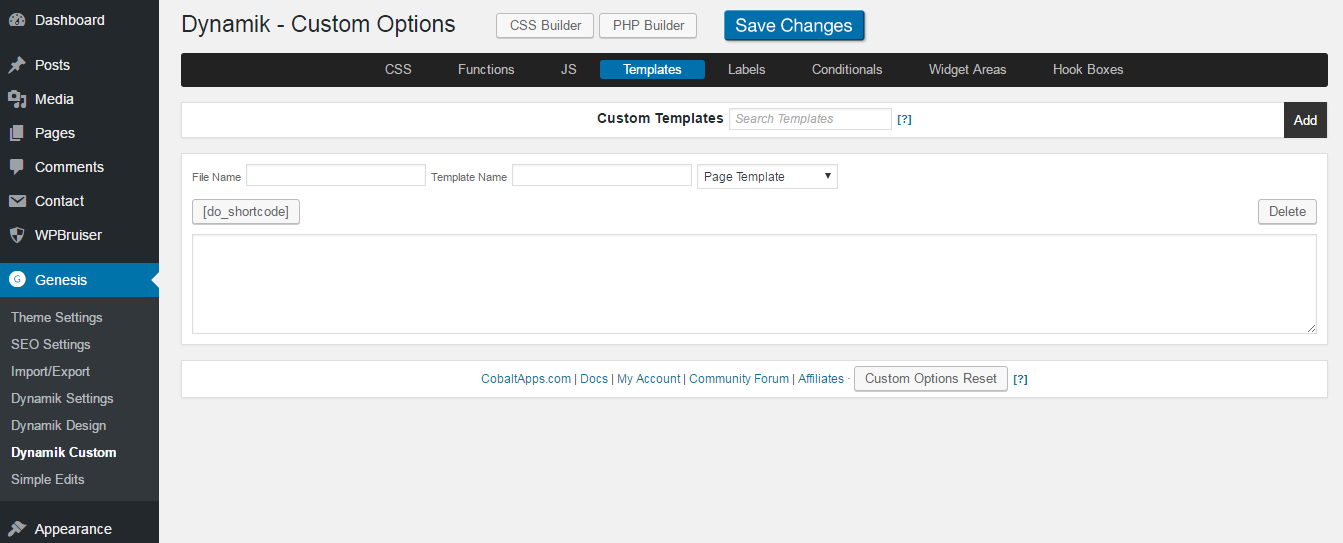Open Dynamik Settings submenu item

pos(62,398)
